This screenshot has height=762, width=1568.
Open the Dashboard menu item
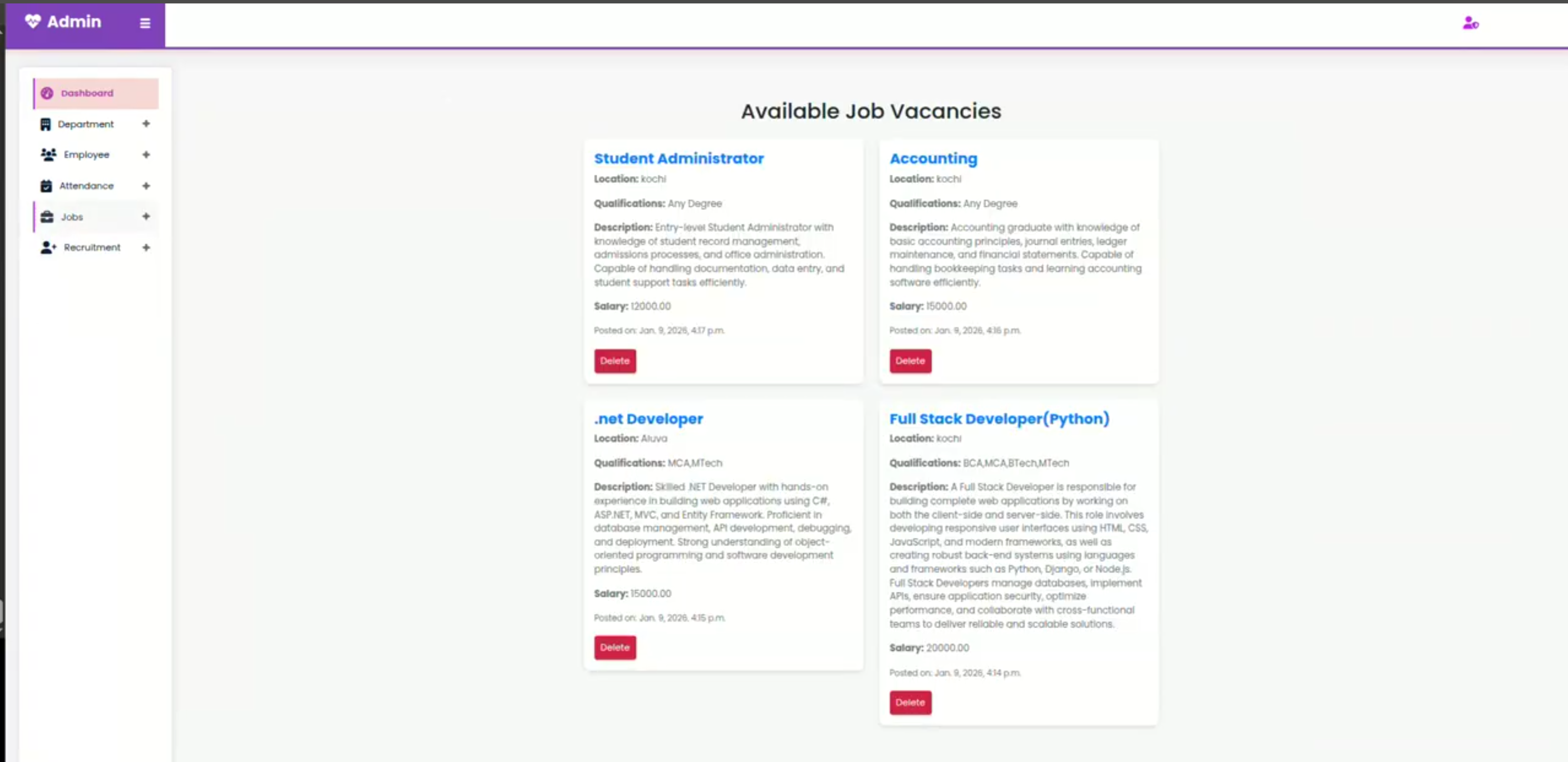[96, 93]
